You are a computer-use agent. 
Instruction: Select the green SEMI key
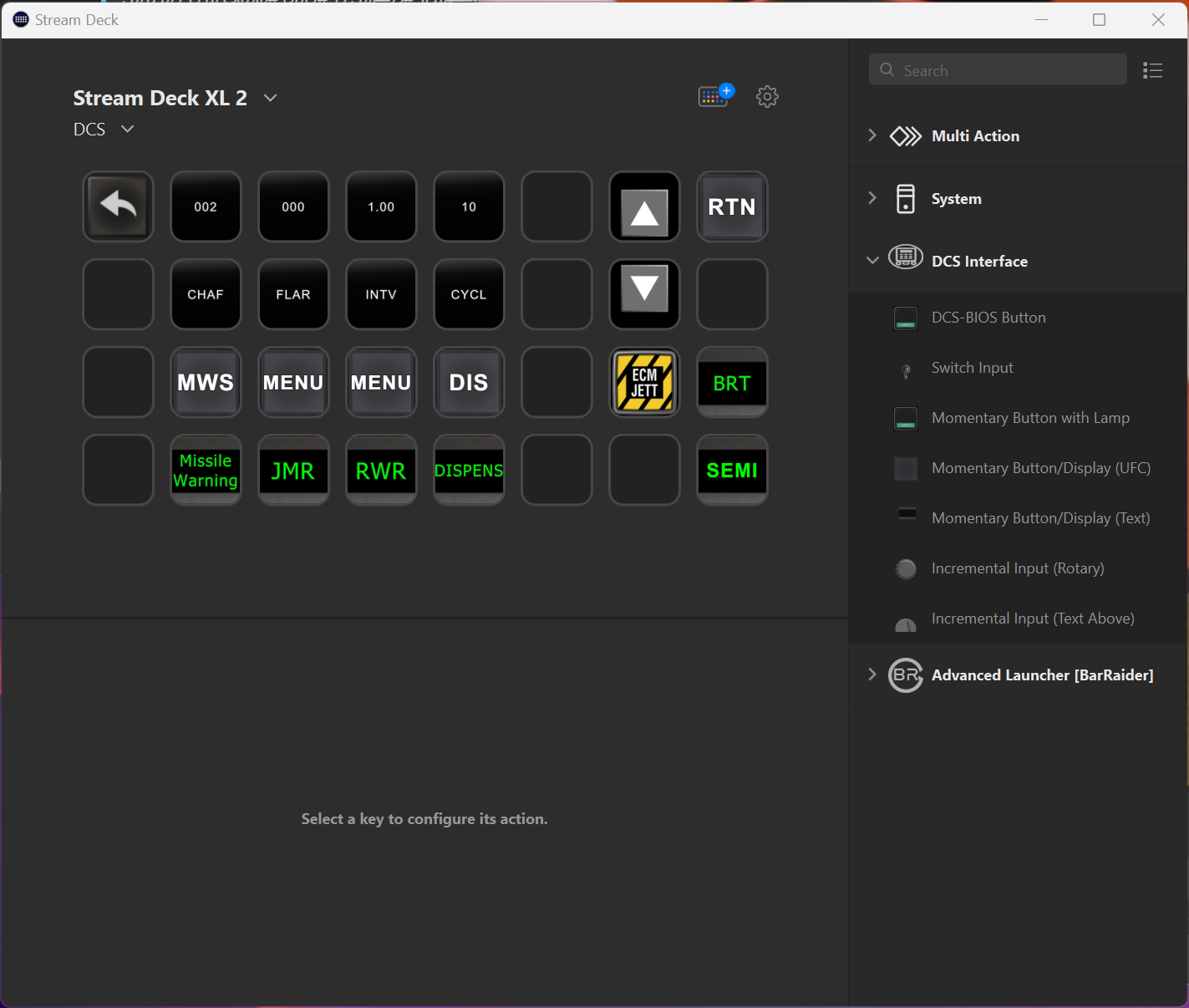[732, 471]
